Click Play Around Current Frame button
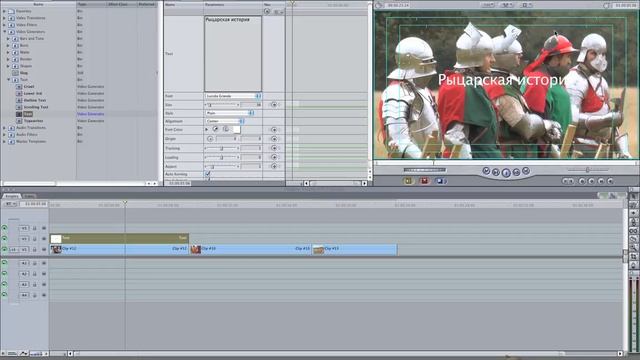640x360 pixels. 516,172
